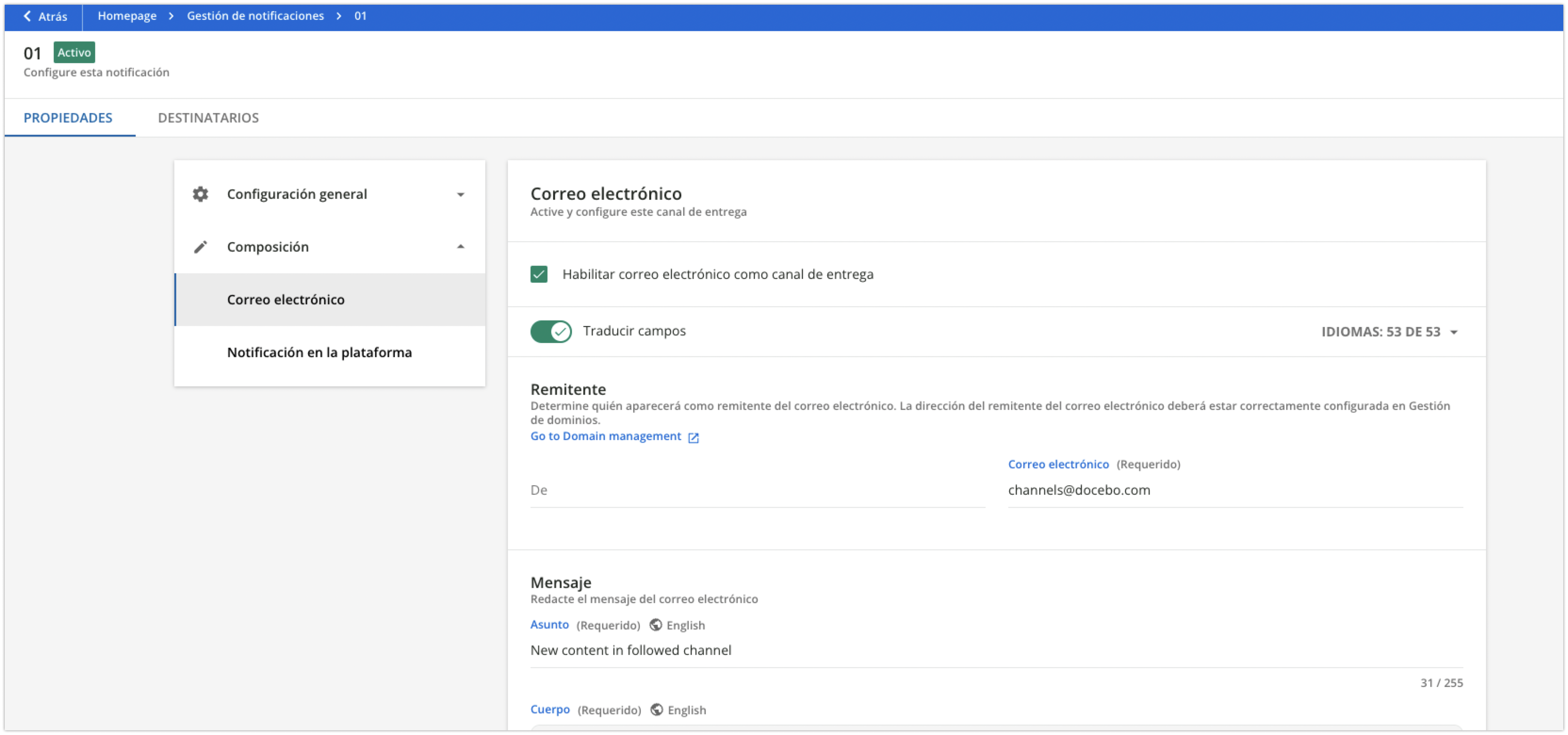
Task: Select Correo electrónico in the side menu
Action: pos(330,299)
